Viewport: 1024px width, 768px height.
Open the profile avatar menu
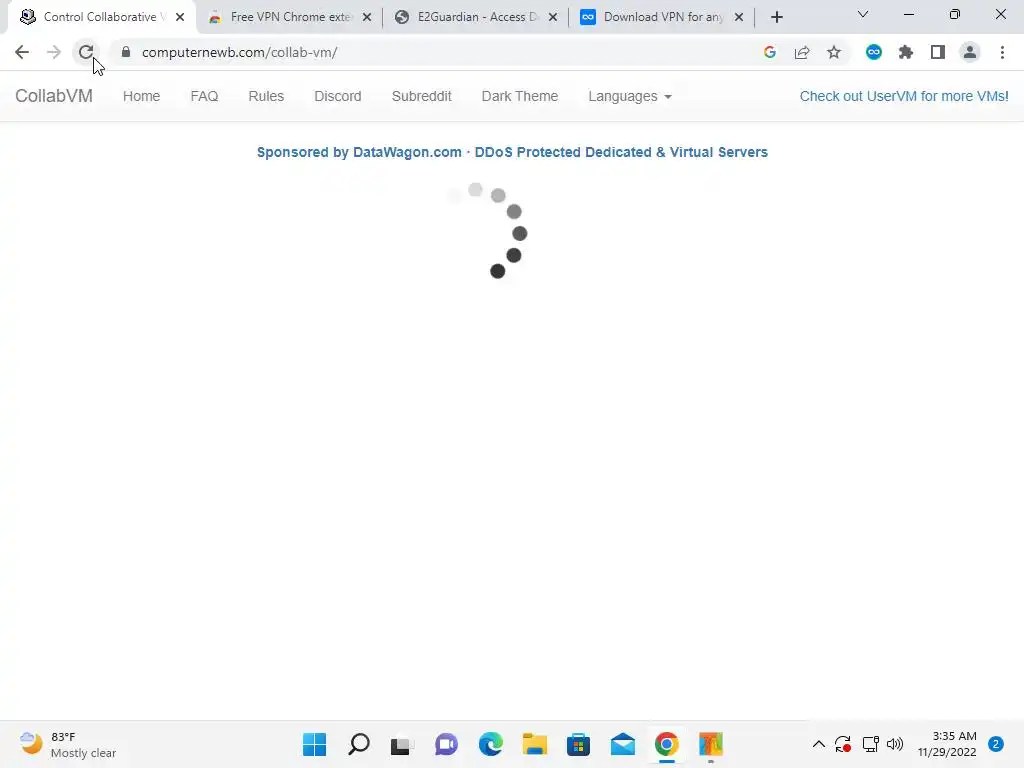970,52
